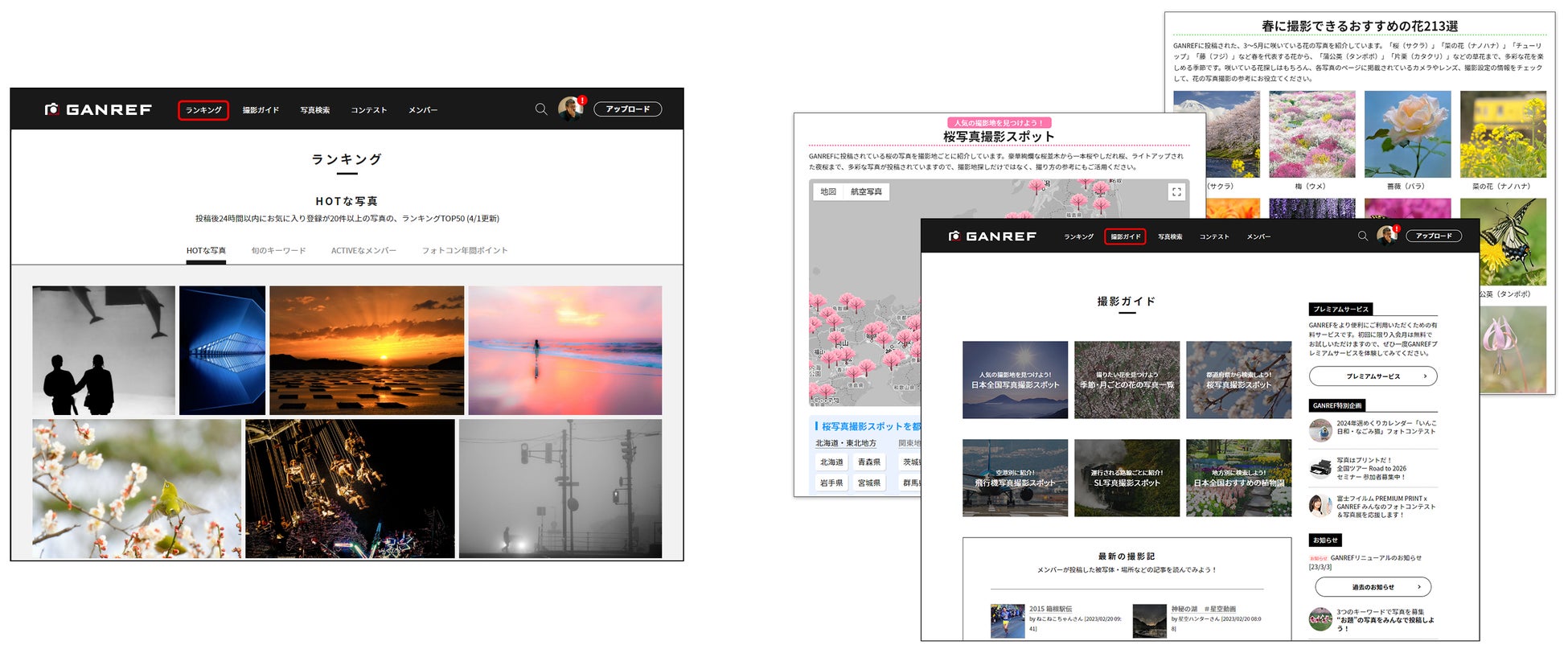Open the foggy street photo thumbnail
This screenshot has height=649, width=1568.
(560, 489)
